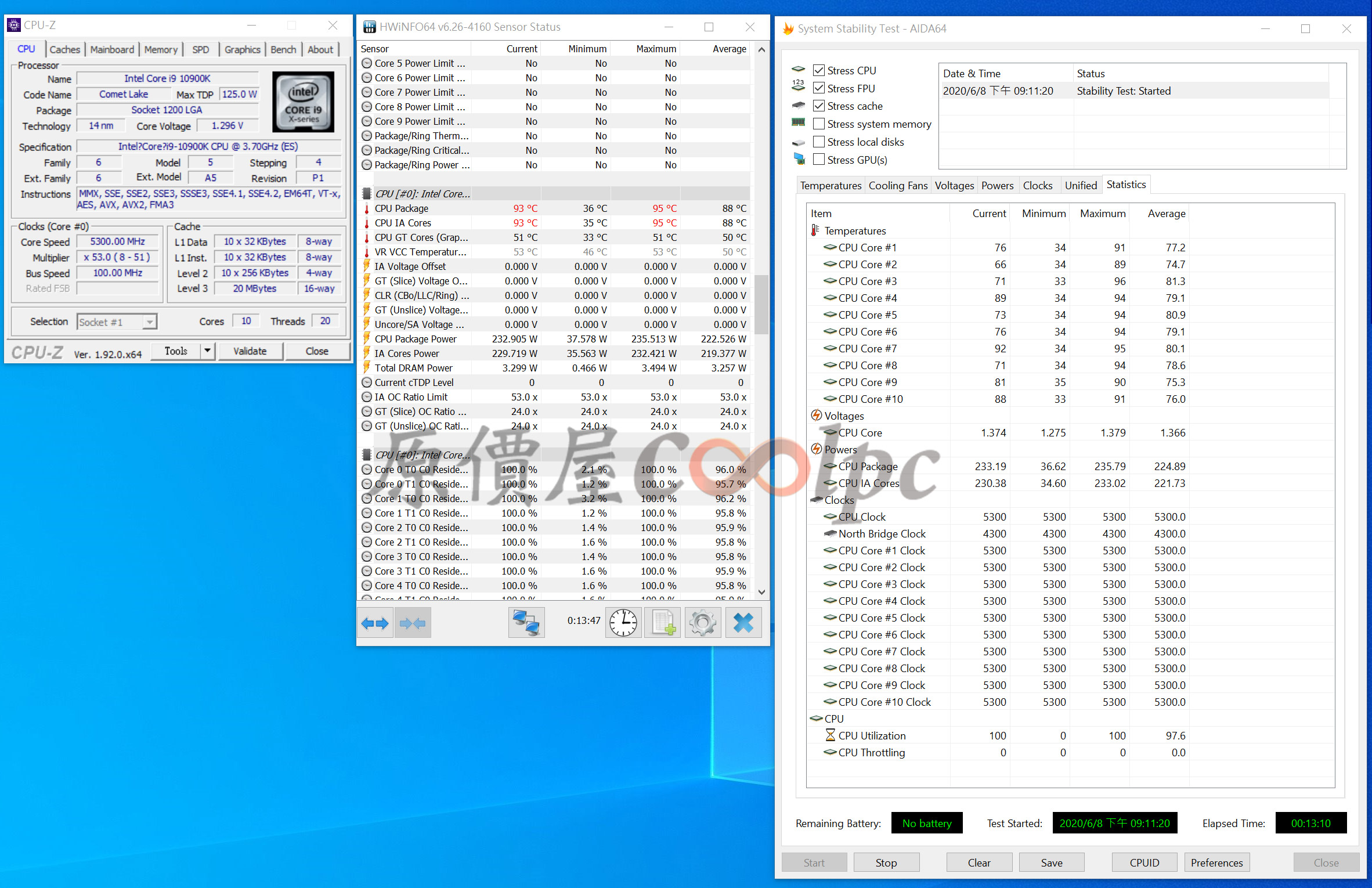Click CPU Package Power lightning icon in HWiNFO

(367, 339)
